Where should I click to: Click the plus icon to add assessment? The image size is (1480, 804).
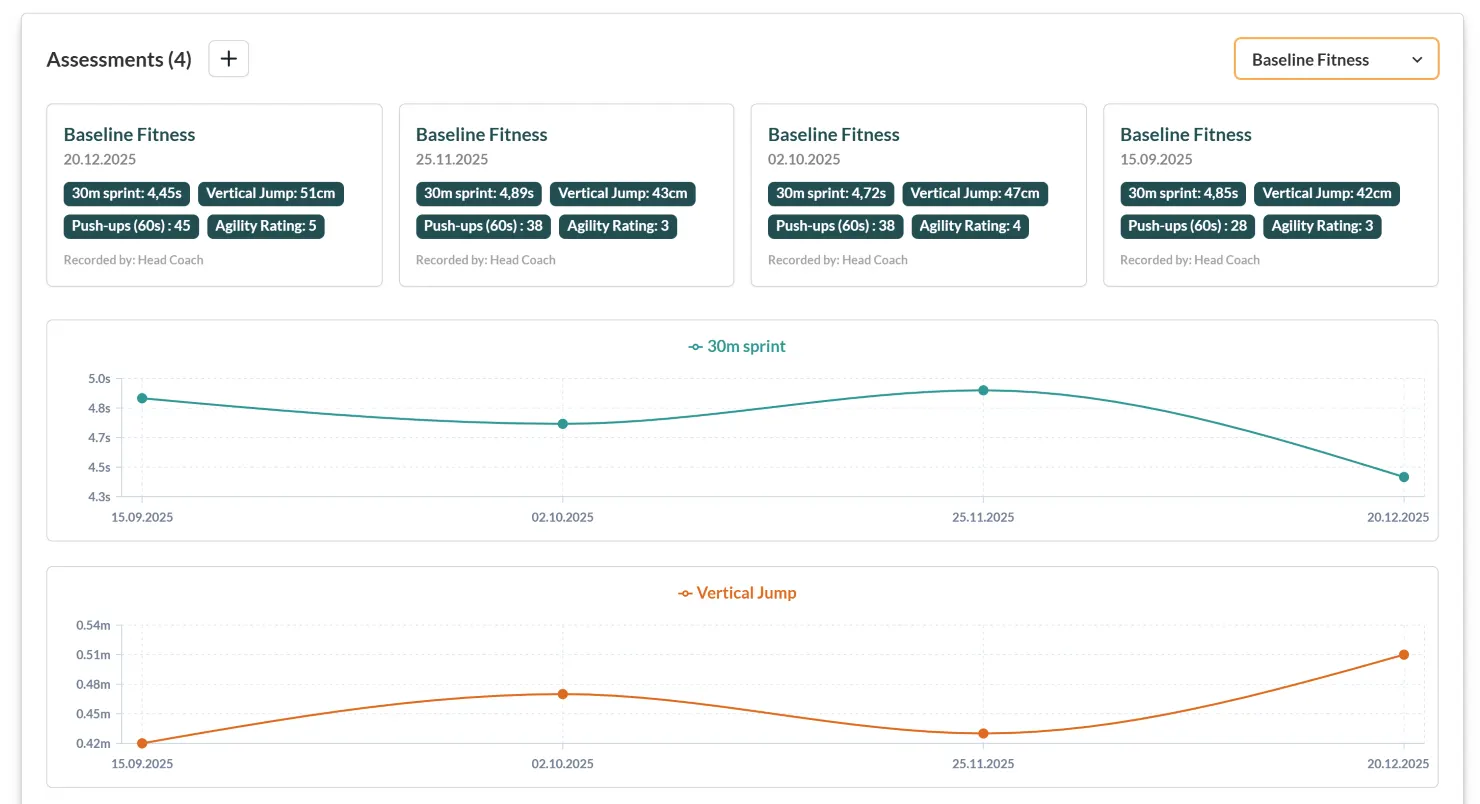point(228,59)
